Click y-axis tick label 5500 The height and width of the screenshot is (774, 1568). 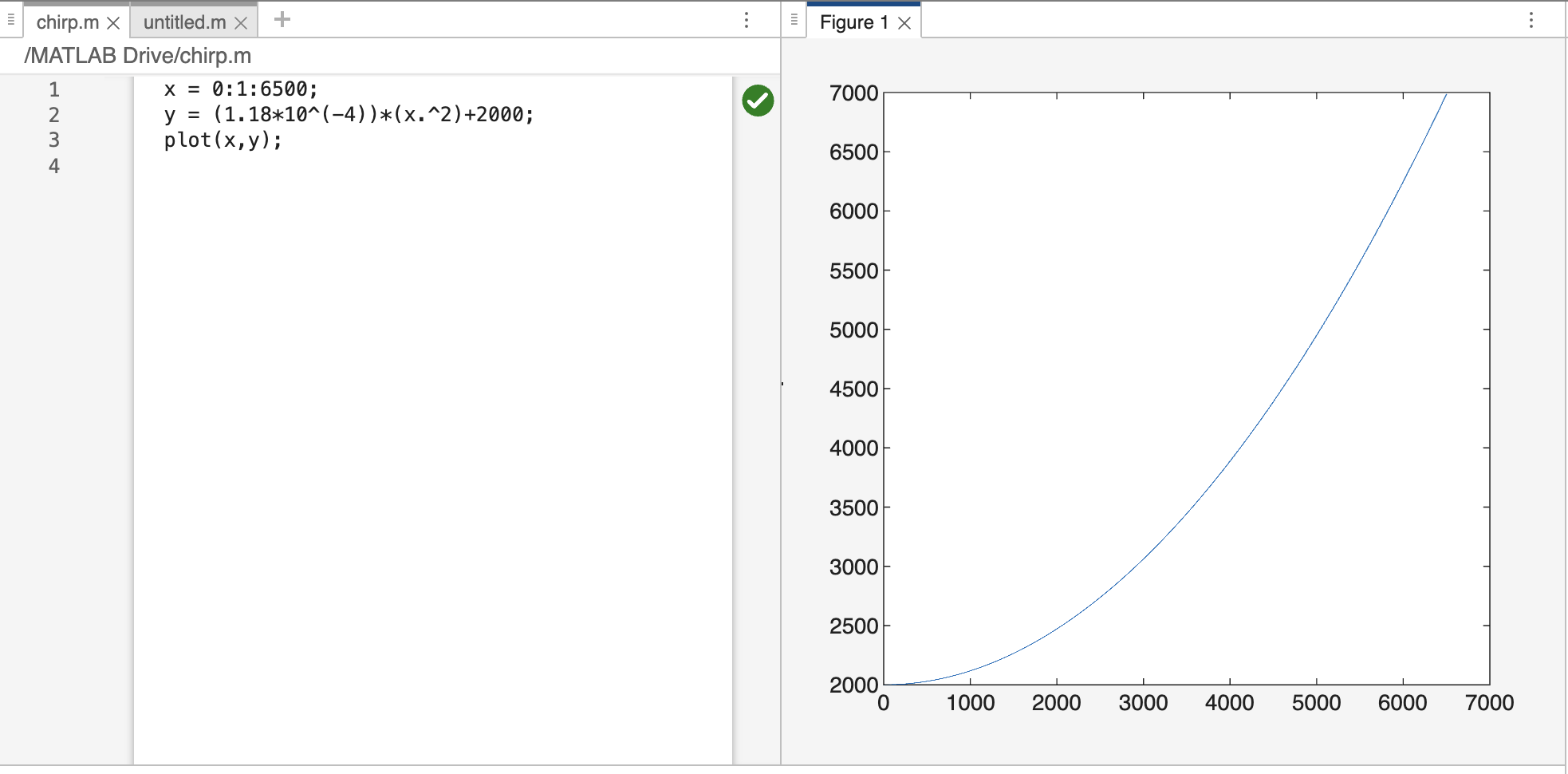point(853,271)
